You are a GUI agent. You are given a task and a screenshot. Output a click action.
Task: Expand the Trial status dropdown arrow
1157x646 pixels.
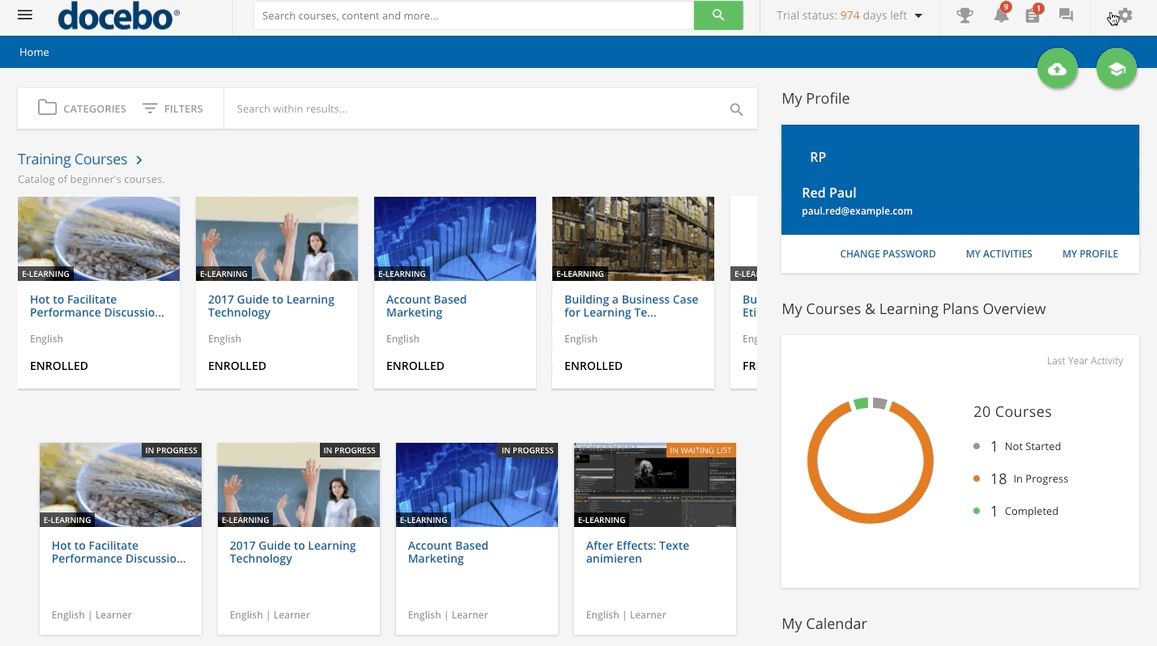[x=918, y=16]
